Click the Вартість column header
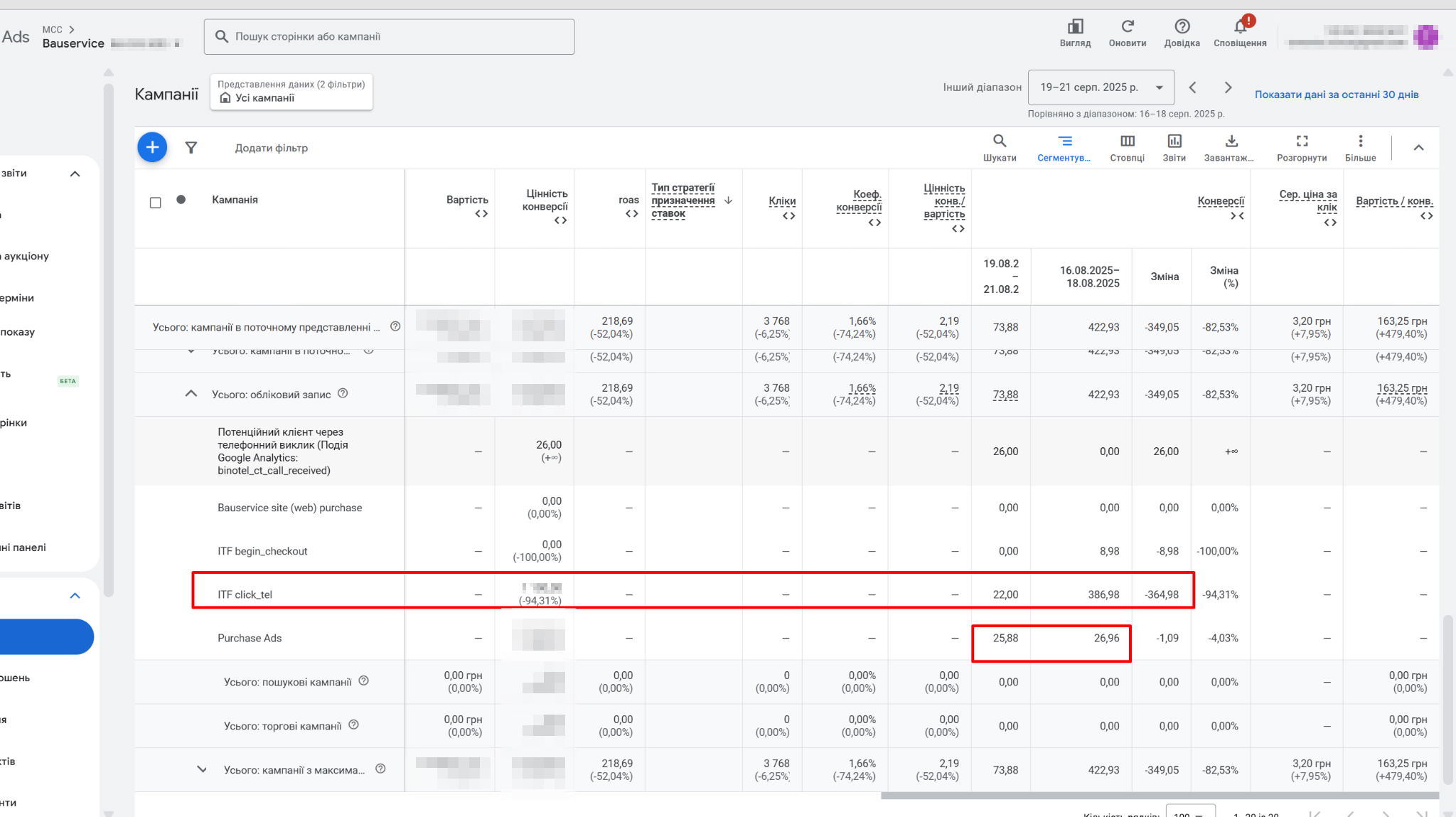 [467, 200]
